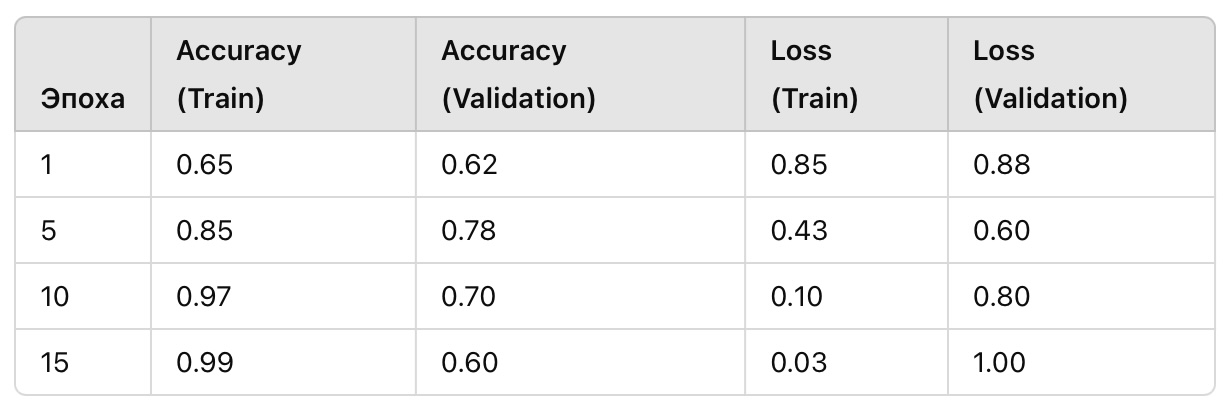Click validation loss value 1.00
The height and width of the screenshot is (408, 1228).
[999, 362]
